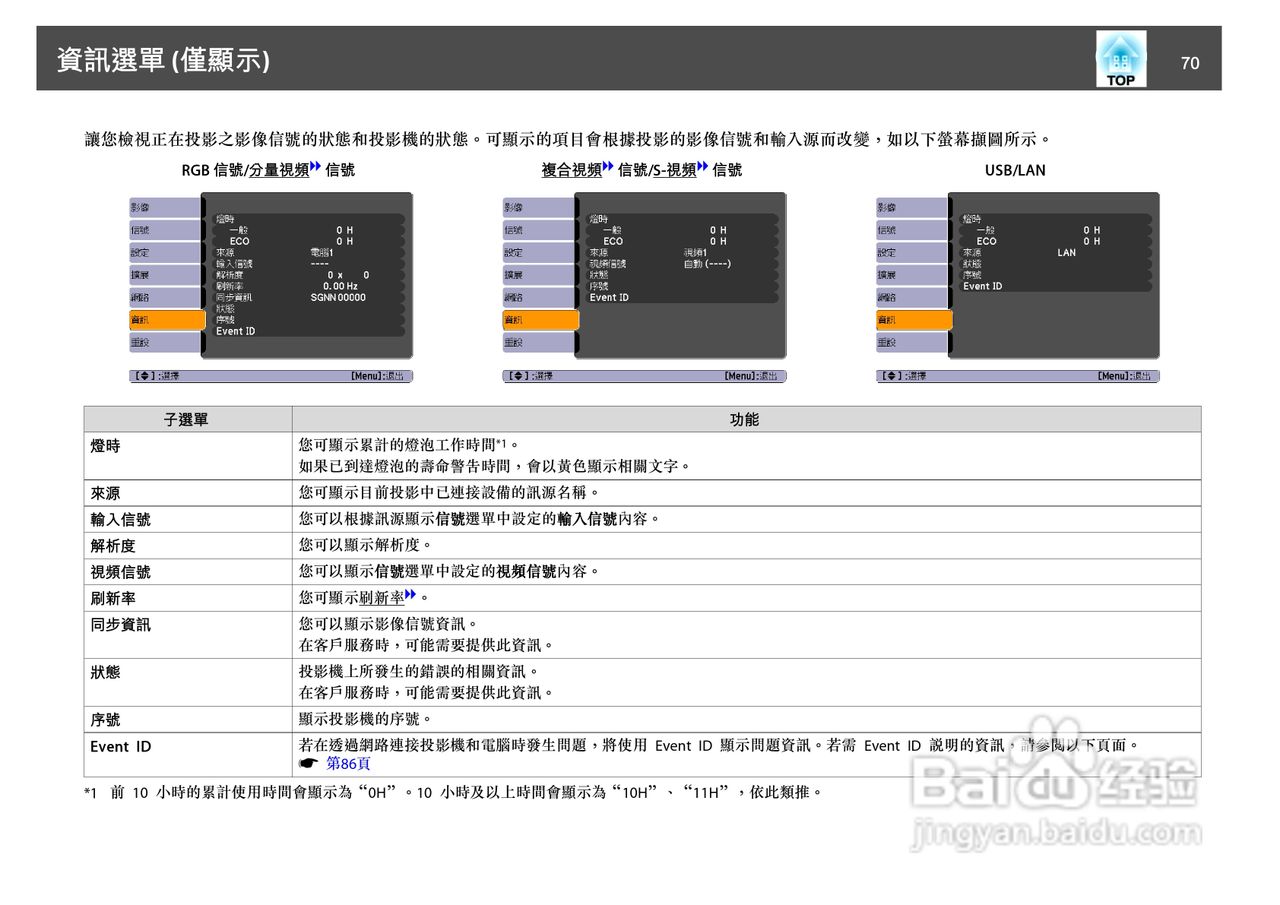1280x905 pixels.
Task: Open the 複合視頻 glossary link
Action: (x=572, y=170)
